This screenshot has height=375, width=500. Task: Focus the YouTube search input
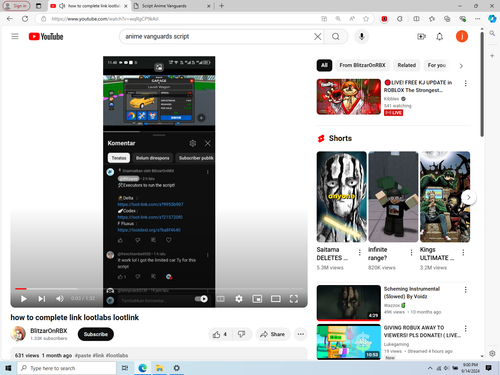[x=217, y=36]
